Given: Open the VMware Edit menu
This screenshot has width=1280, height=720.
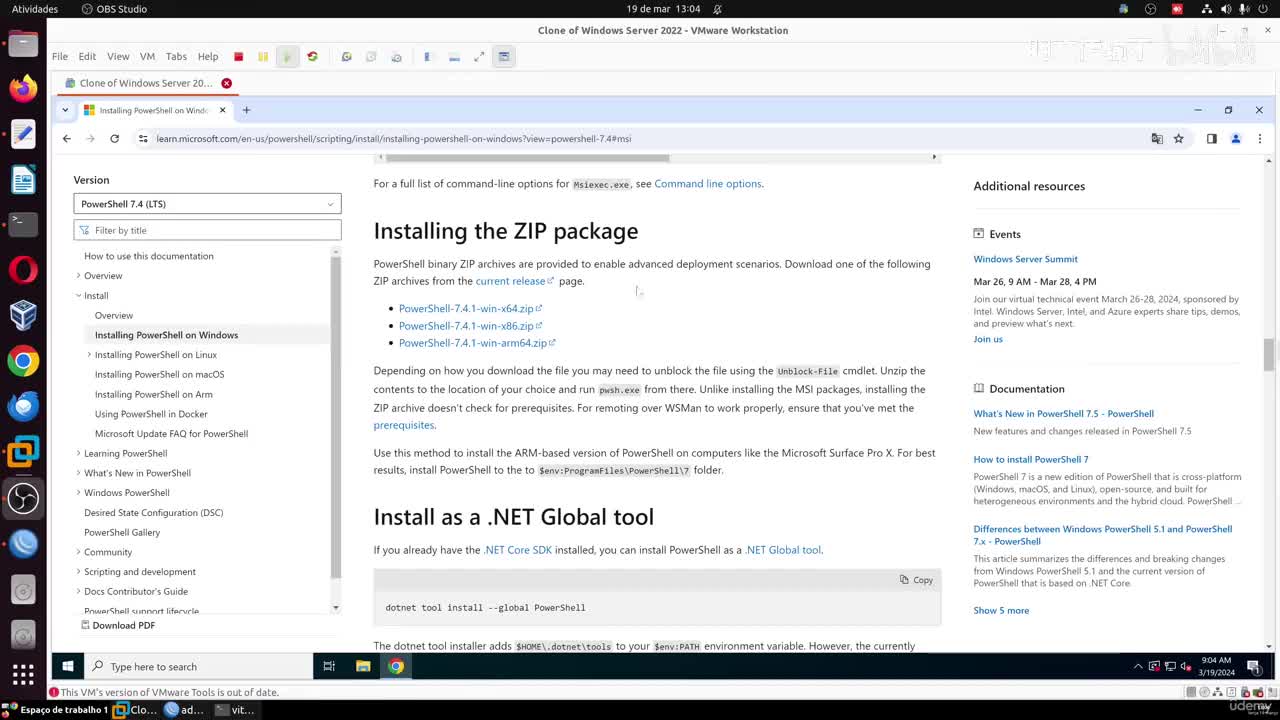Looking at the screenshot, I should pyautogui.click(x=87, y=57).
